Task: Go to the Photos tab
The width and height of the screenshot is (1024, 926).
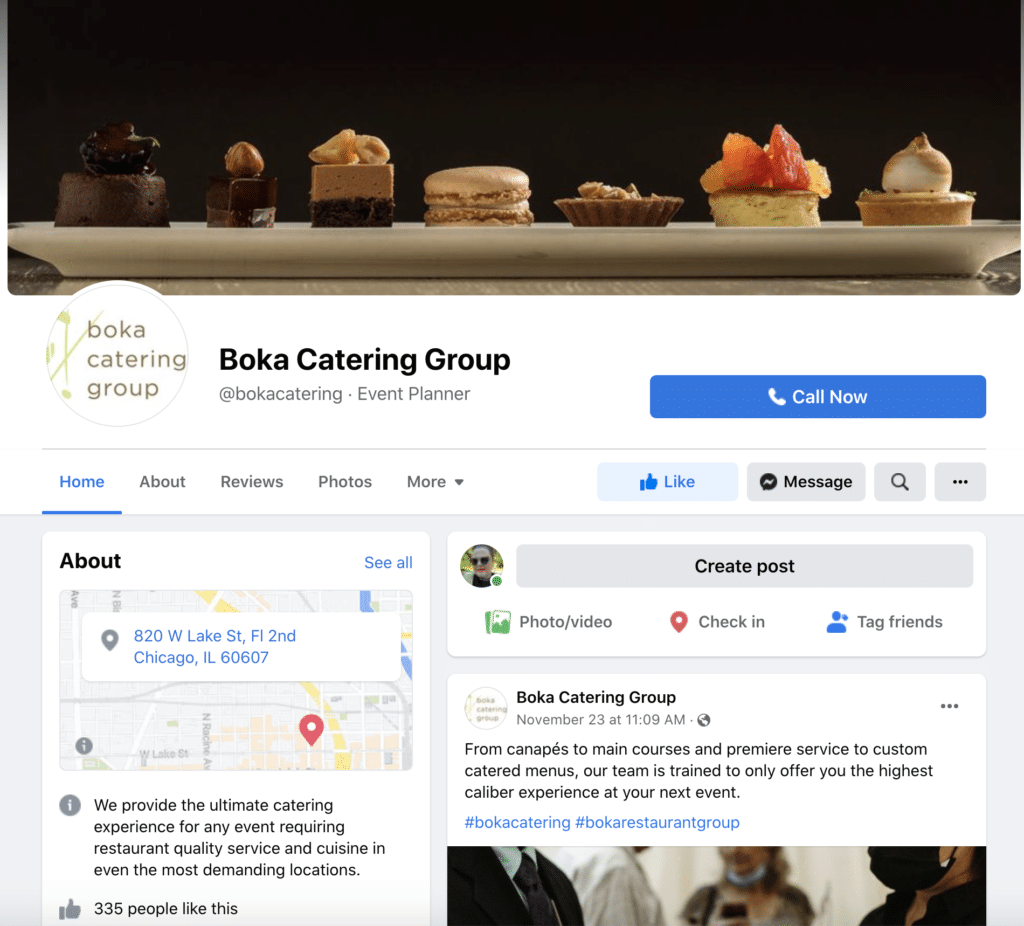Action: point(345,482)
